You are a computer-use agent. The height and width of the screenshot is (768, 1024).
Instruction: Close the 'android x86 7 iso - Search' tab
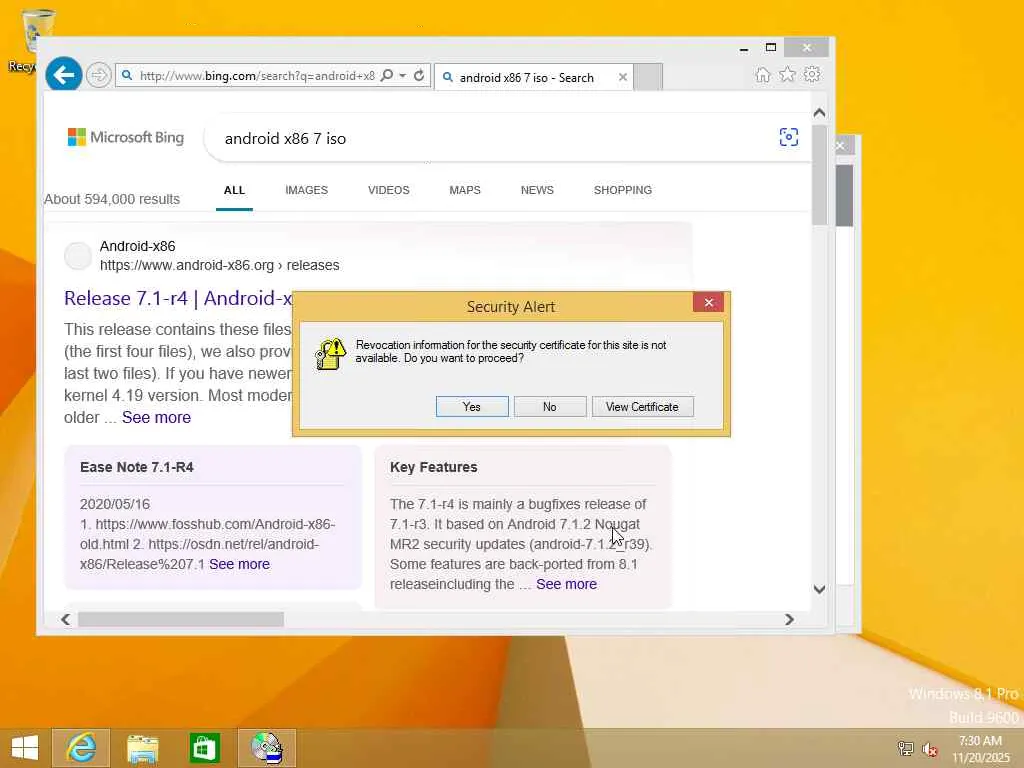point(622,77)
